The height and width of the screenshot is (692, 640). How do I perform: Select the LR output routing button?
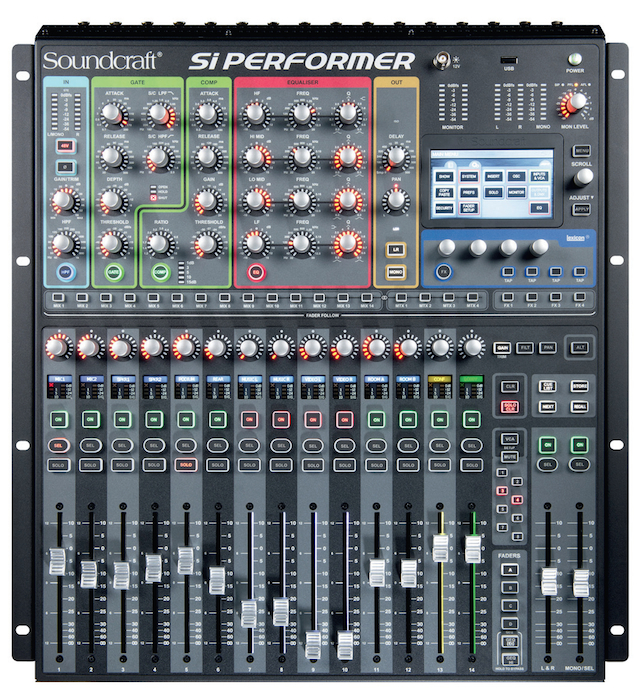(x=395, y=250)
